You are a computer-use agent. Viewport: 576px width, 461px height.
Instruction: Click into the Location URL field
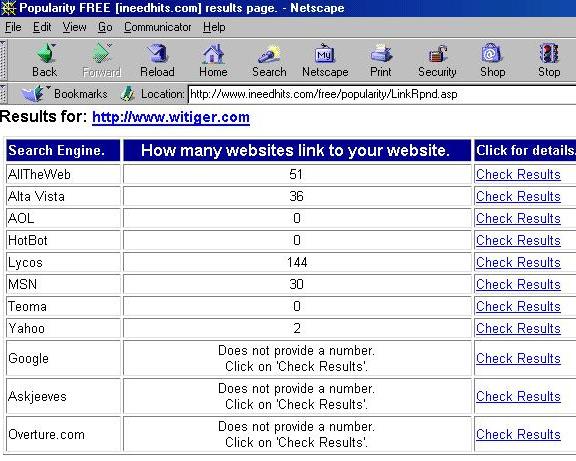click(382, 94)
